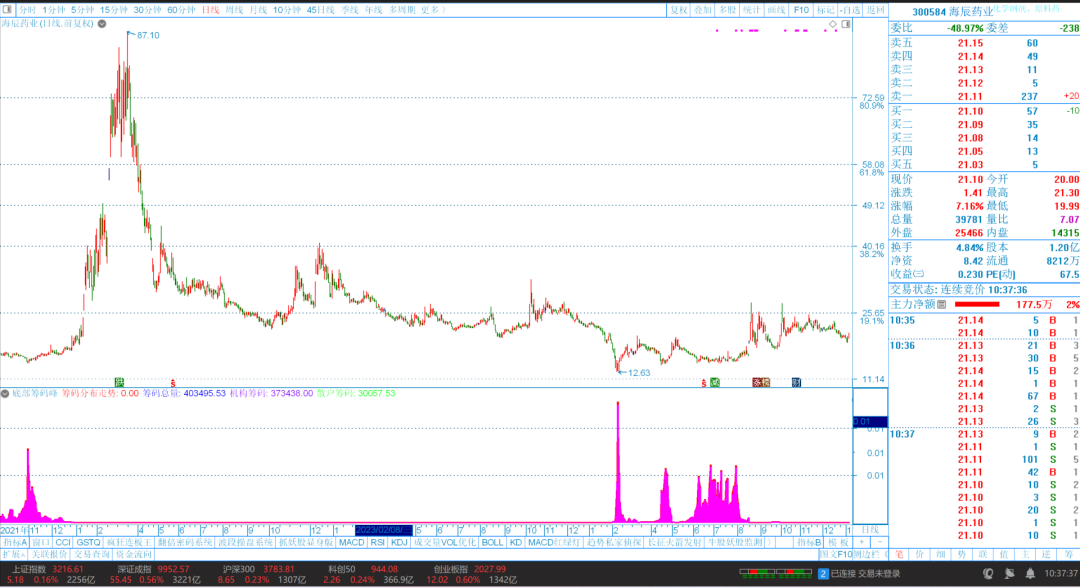Apply the 疯狂连板王 indicator
1080x588 pixels.
(129, 543)
